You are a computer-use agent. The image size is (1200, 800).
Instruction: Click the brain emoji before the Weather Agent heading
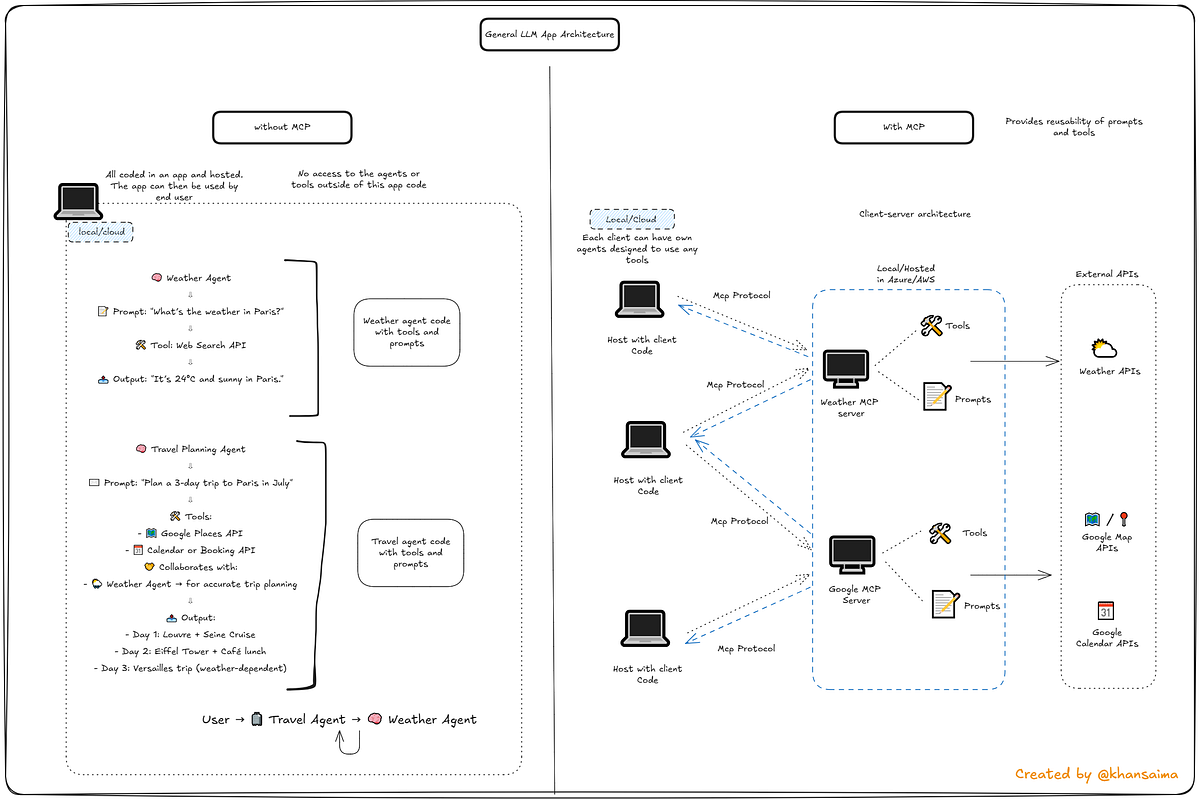(x=156, y=278)
